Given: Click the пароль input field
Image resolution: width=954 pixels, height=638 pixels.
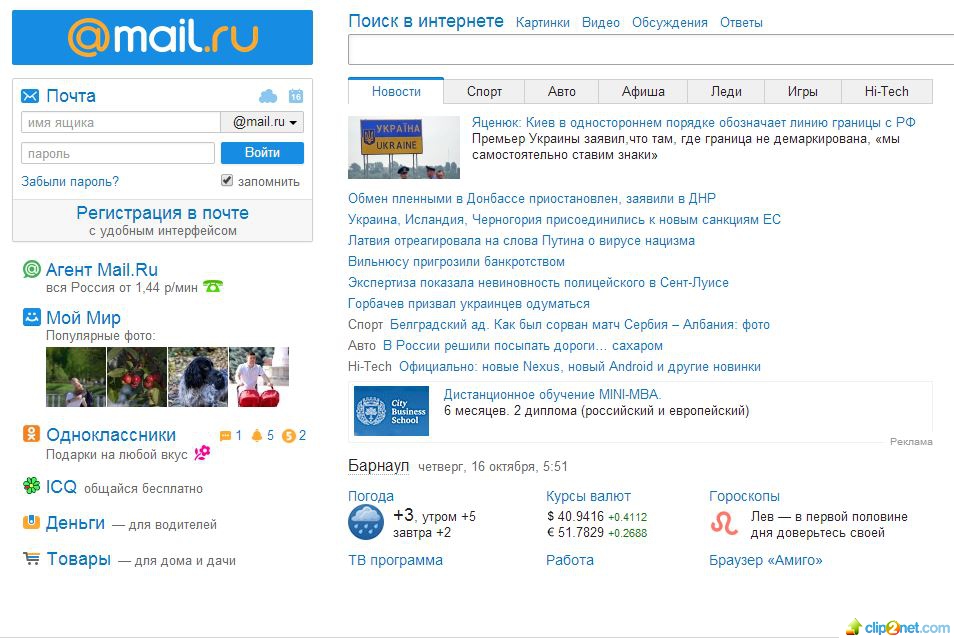Looking at the screenshot, I should (x=118, y=153).
